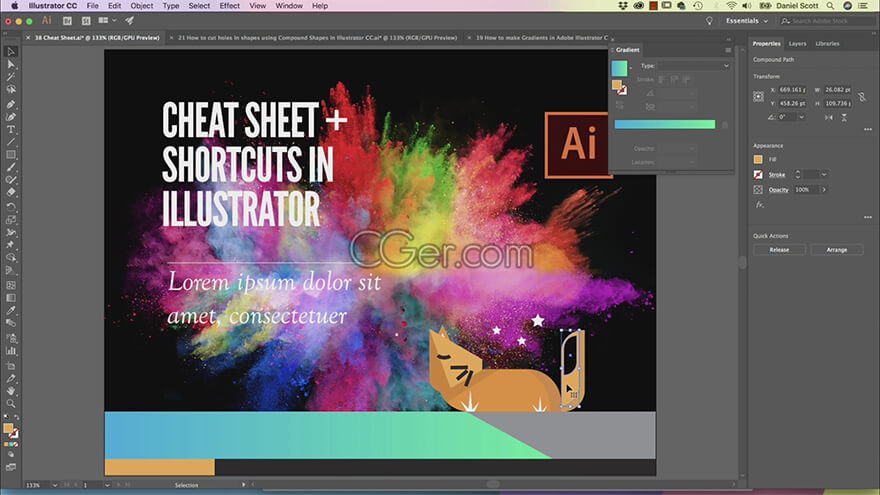Select the Rotate tool
The height and width of the screenshot is (495, 880).
(x=11, y=207)
